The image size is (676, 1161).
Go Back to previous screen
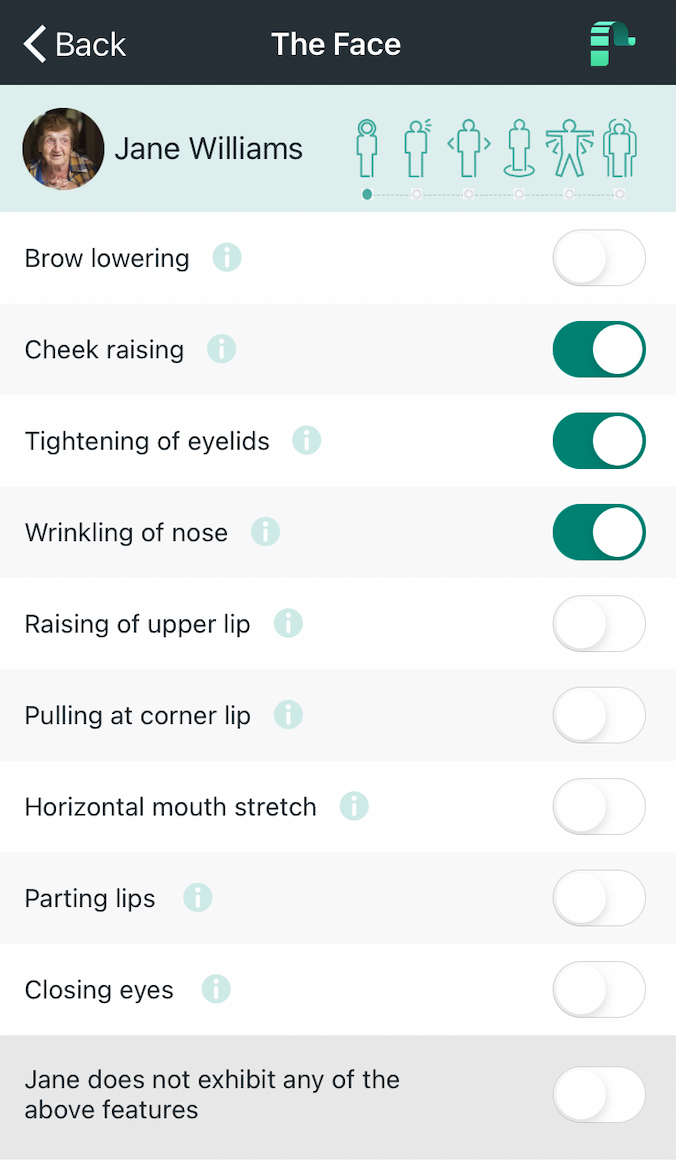75,44
